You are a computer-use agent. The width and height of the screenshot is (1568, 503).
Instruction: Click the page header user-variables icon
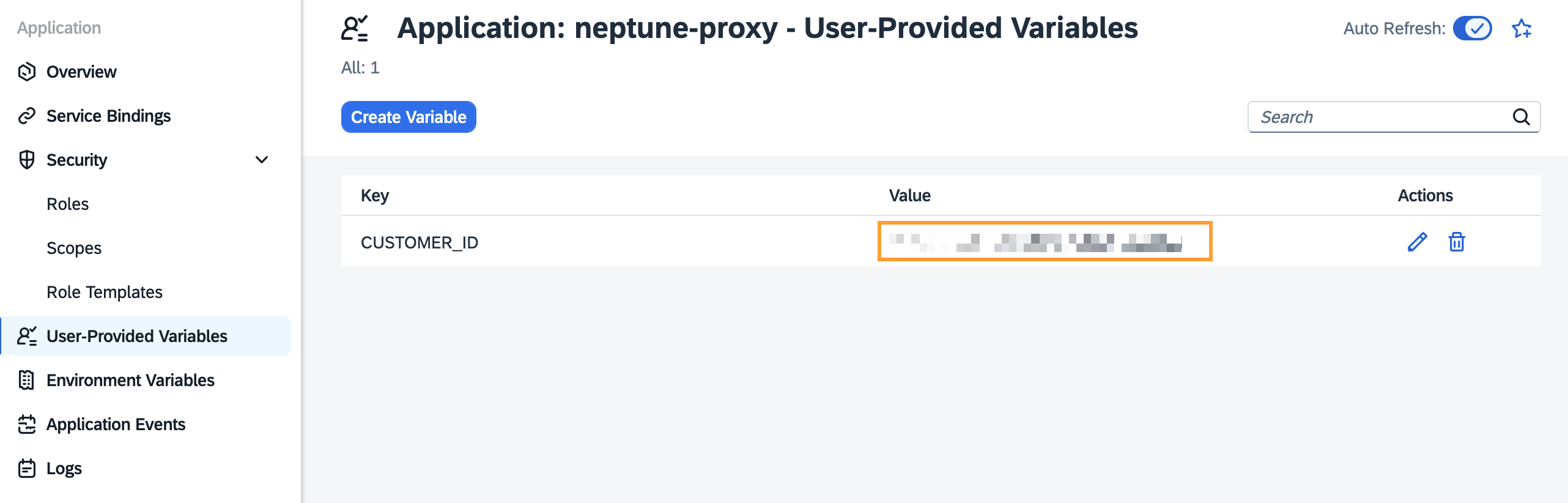(x=355, y=29)
